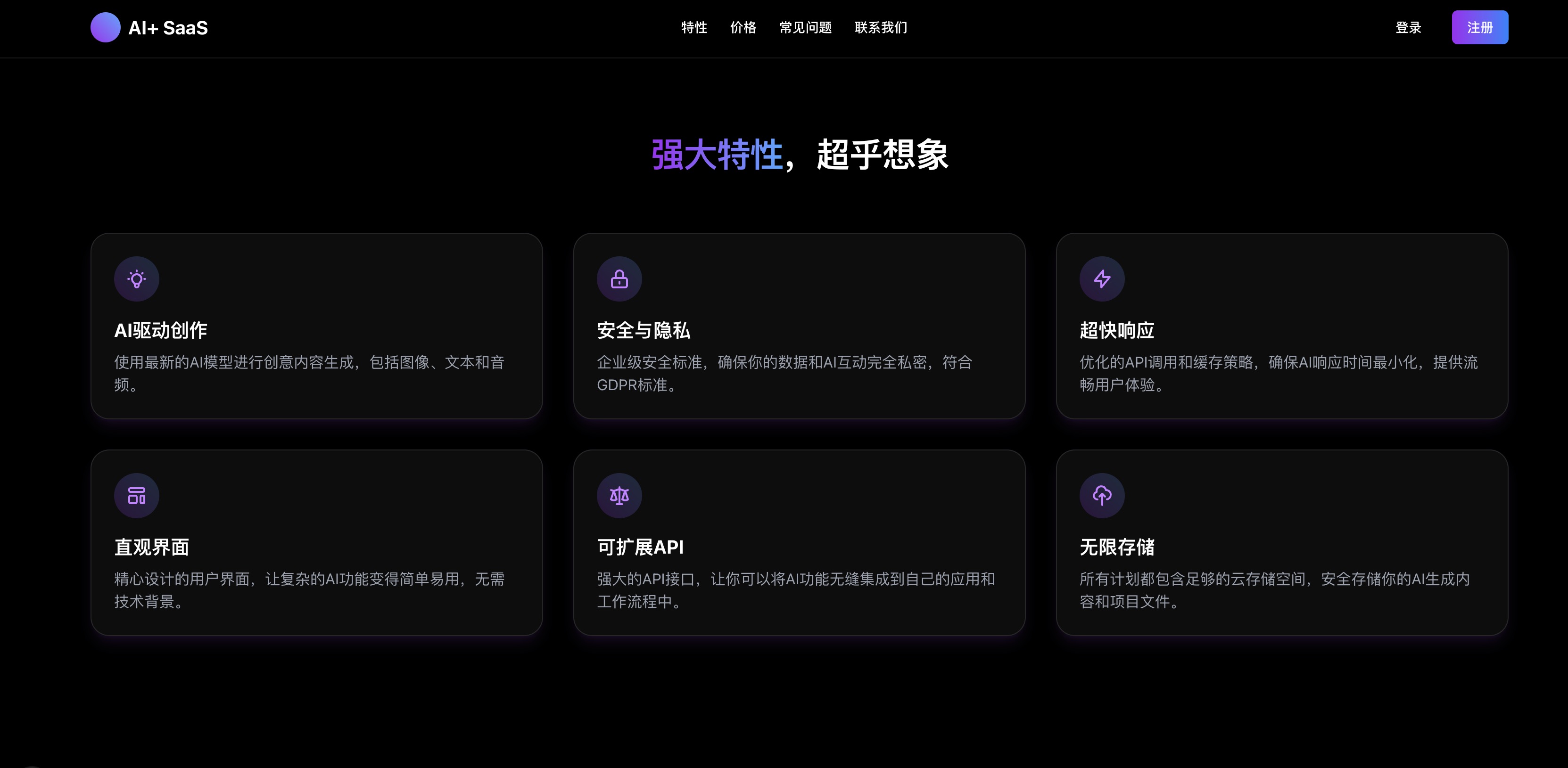This screenshot has height=768, width=1568.
Task: Click the lightbulb icon in AI驱动创作 card
Action: pos(136,279)
